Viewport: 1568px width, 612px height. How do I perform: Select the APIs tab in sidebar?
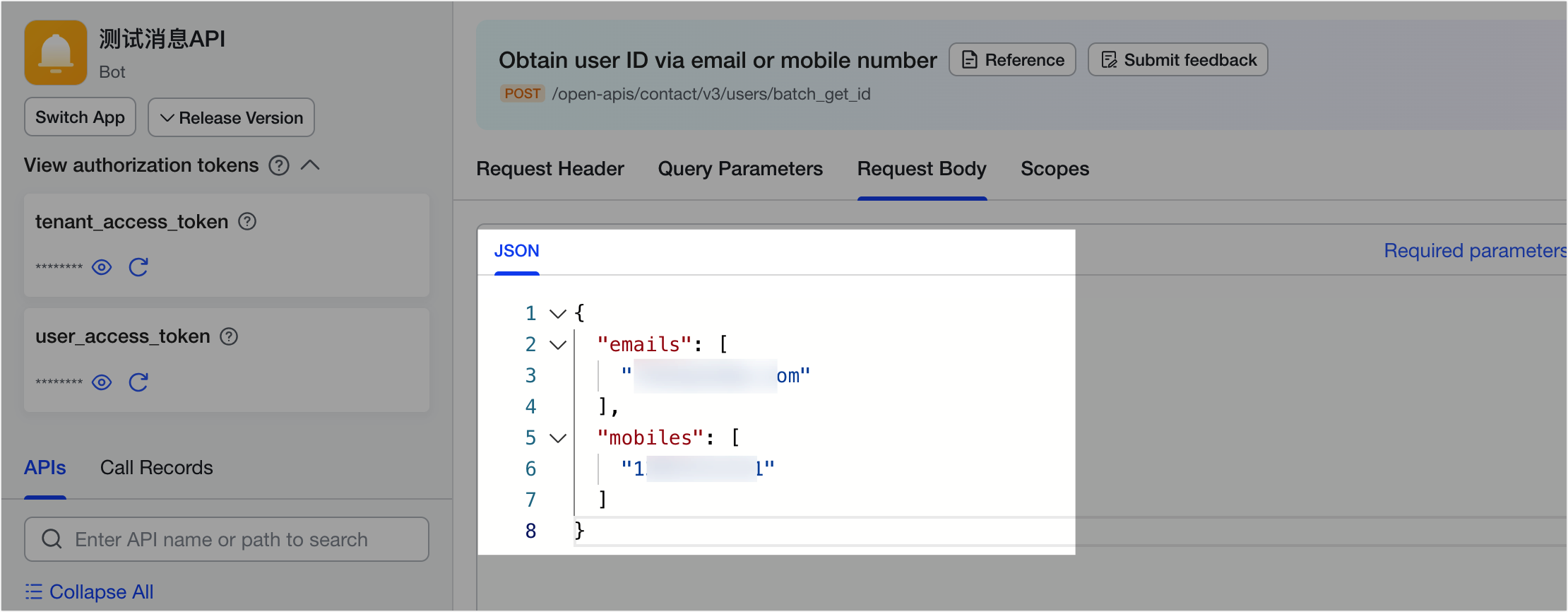pos(45,468)
